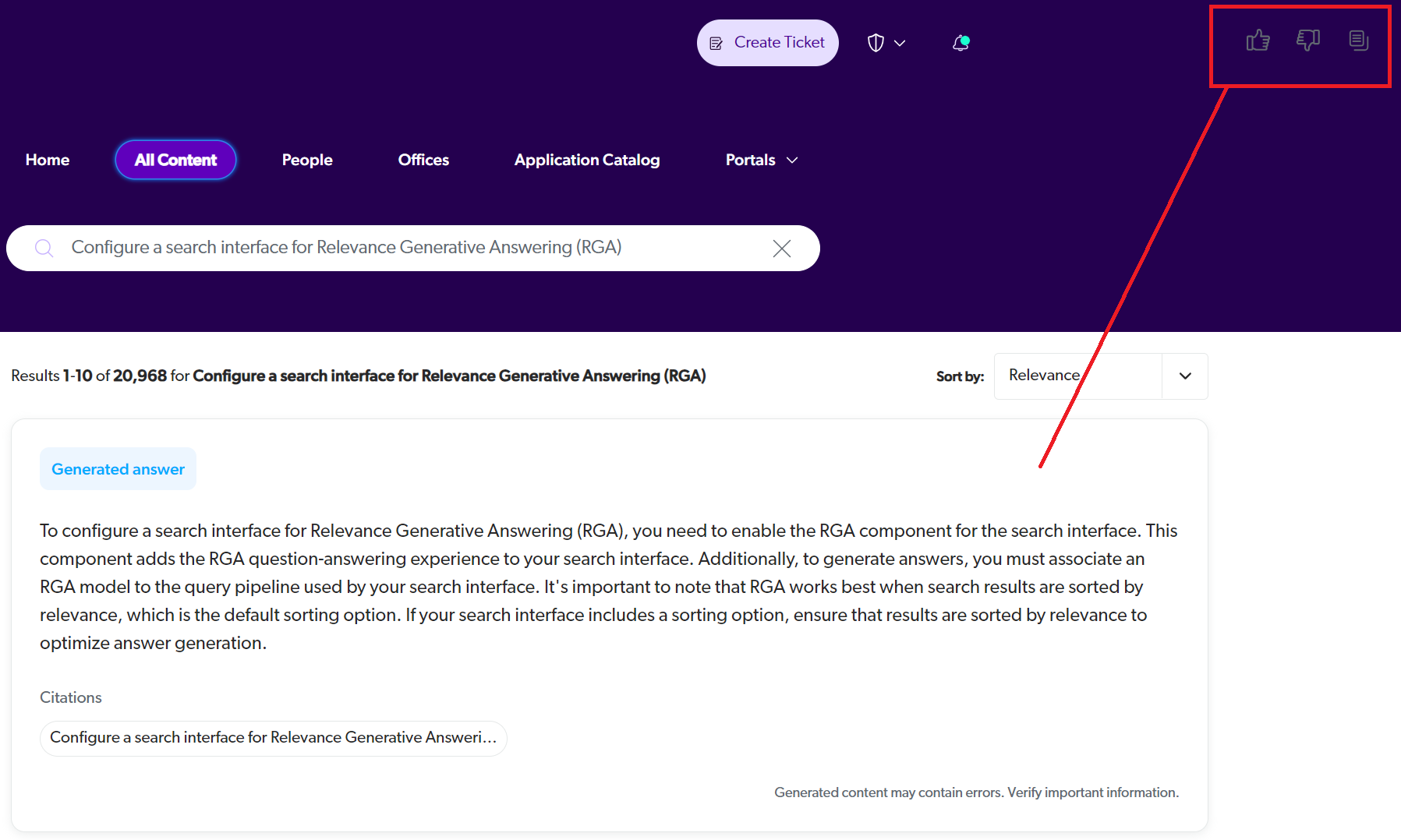
Task: Open notifications via the bell icon
Action: point(960,43)
